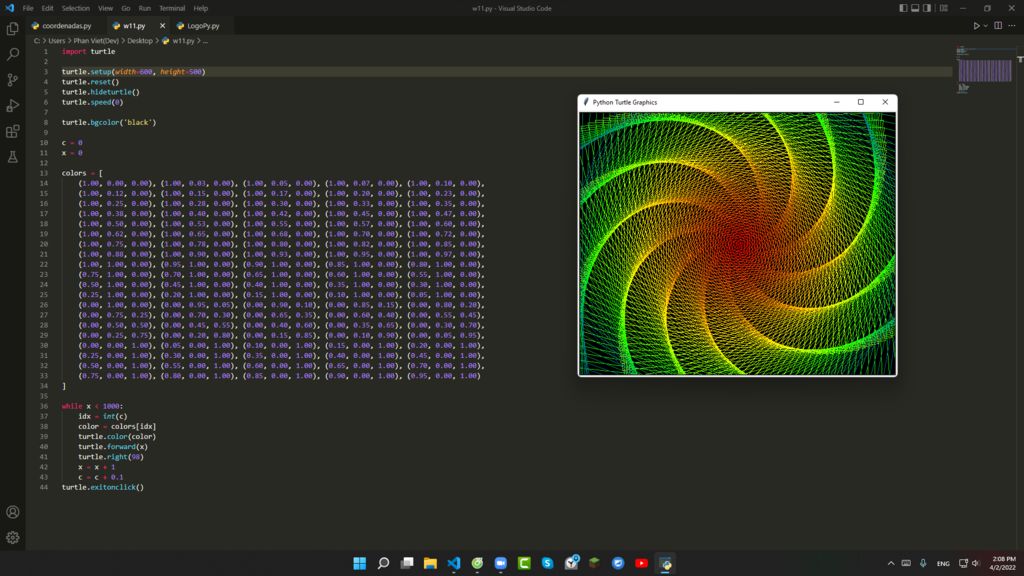Click the Python Turtle Graphics title feather icon
Image resolution: width=1024 pixels, height=576 pixels.
[586, 102]
